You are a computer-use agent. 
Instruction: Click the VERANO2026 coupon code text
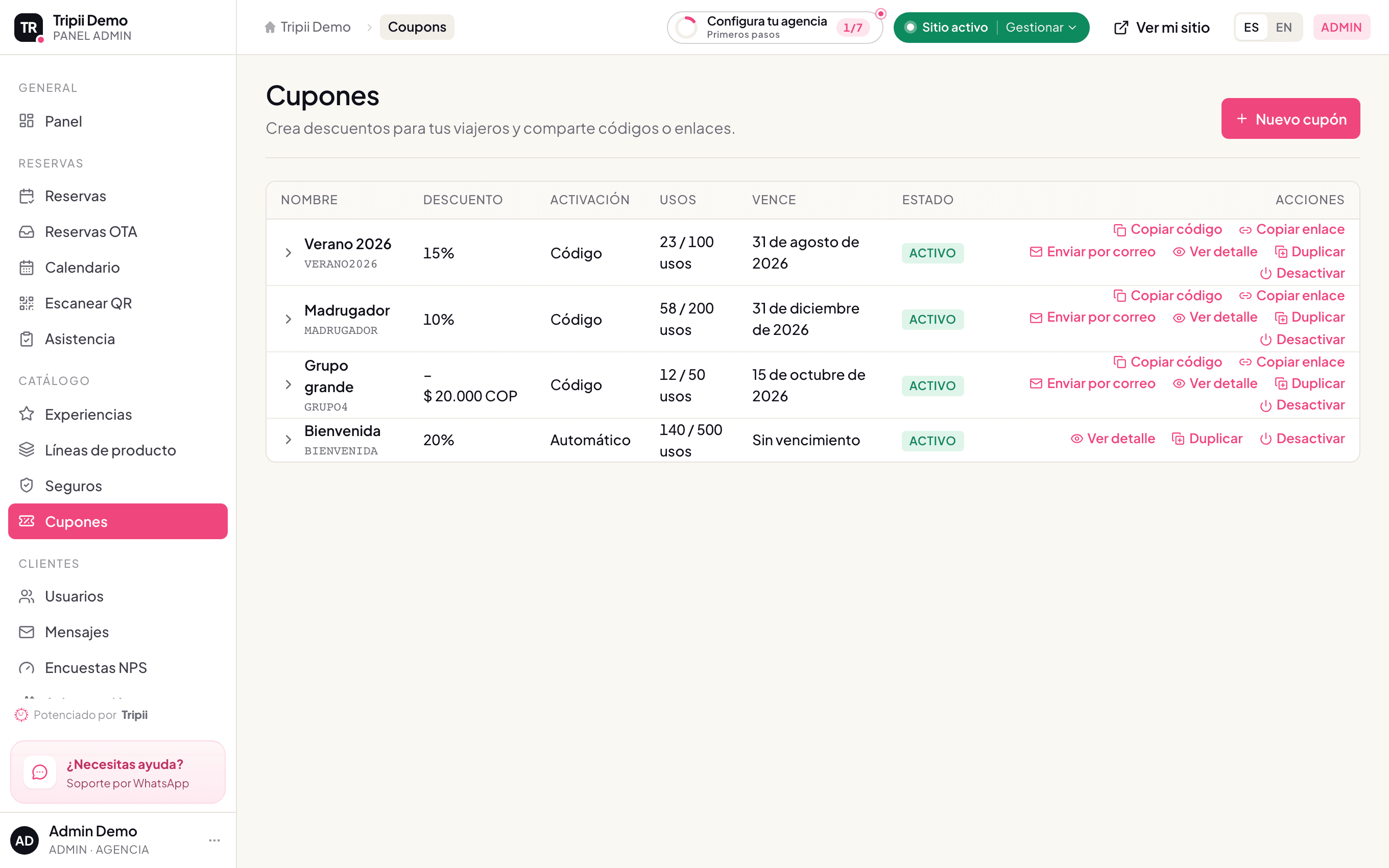341,264
